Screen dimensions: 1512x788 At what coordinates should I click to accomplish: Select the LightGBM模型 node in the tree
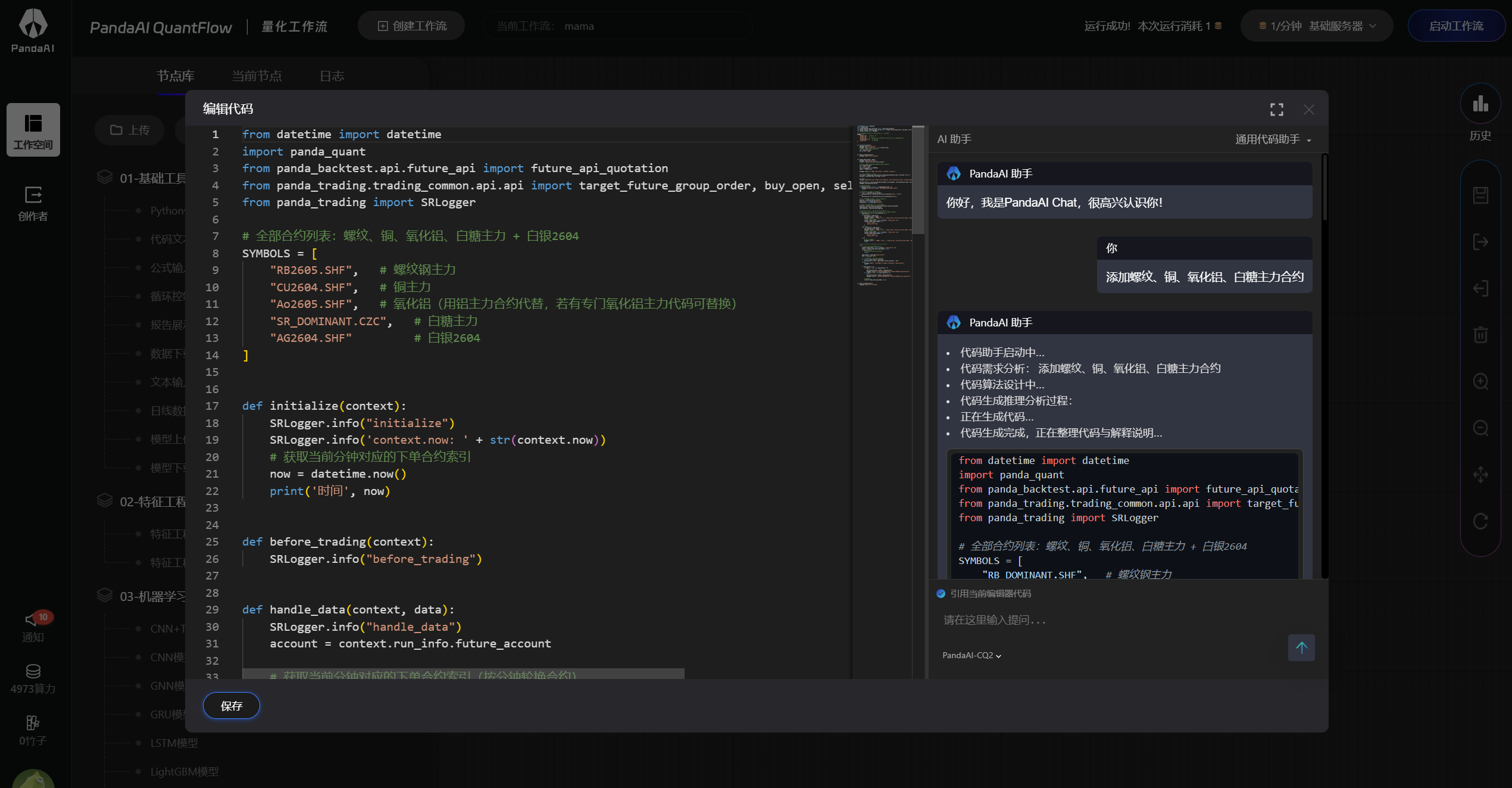point(185,771)
